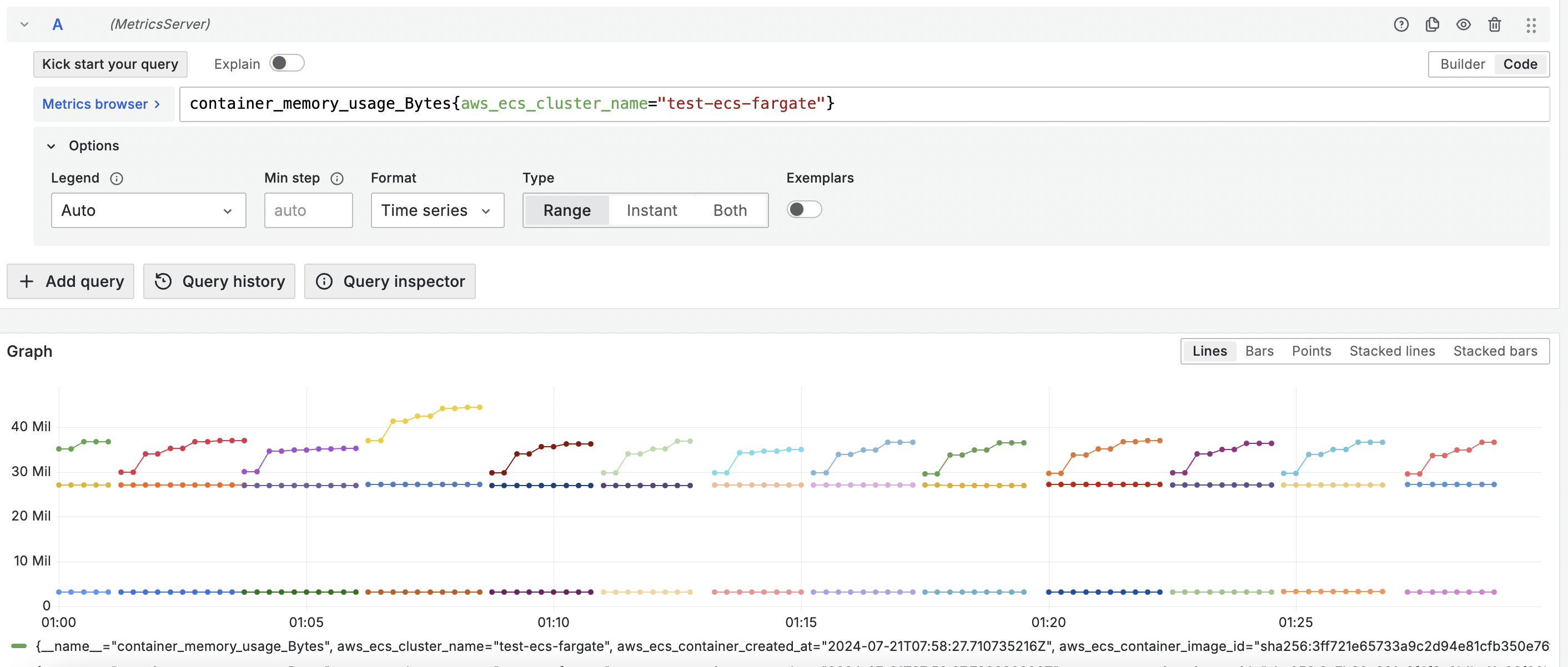
Task: Open the Format Time series dropdown
Action: pyautogui.click(x=436, y=210)
